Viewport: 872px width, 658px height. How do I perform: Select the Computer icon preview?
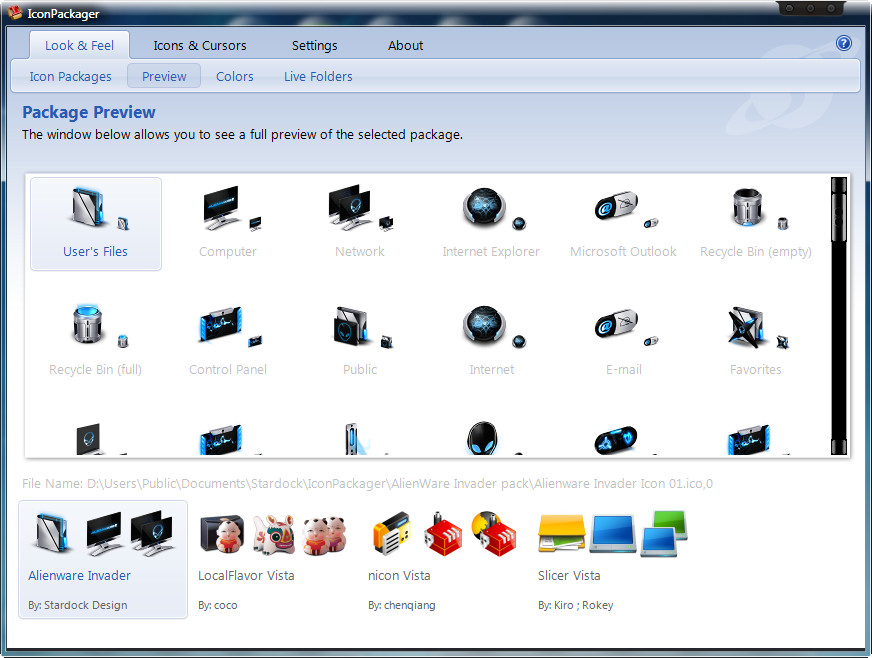228,224
